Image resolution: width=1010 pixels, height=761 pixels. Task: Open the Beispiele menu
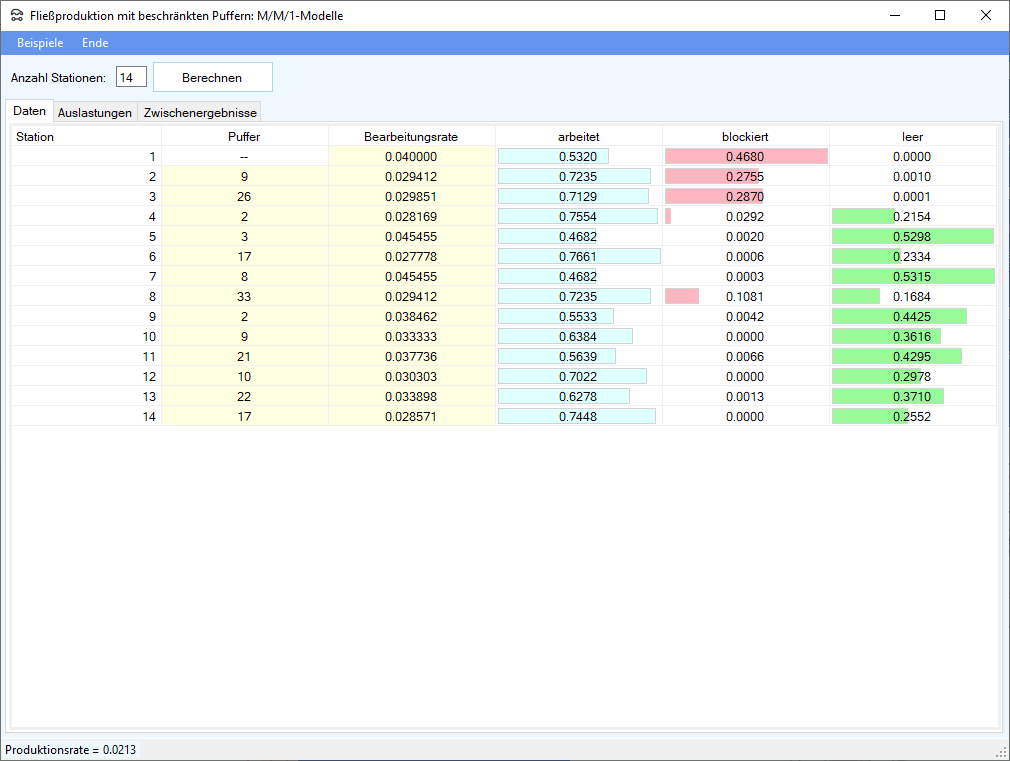40,43
